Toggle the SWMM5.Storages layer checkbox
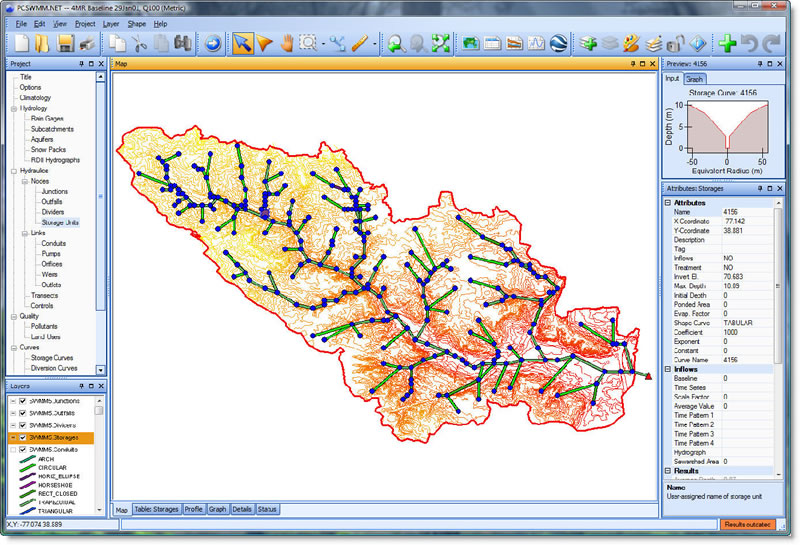 [x=24, y=437]
